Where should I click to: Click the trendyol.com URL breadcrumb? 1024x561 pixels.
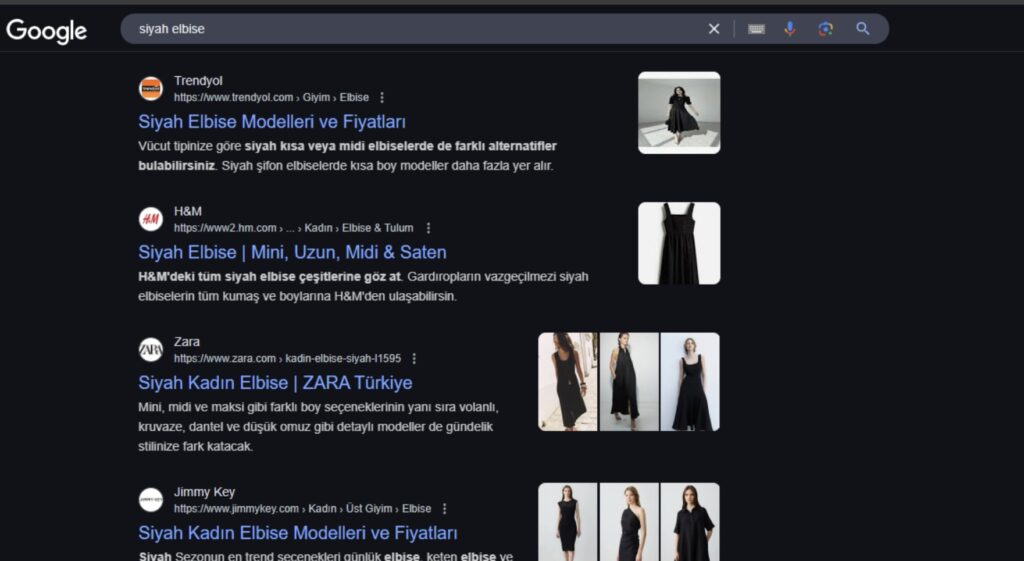tap(271, 97)
